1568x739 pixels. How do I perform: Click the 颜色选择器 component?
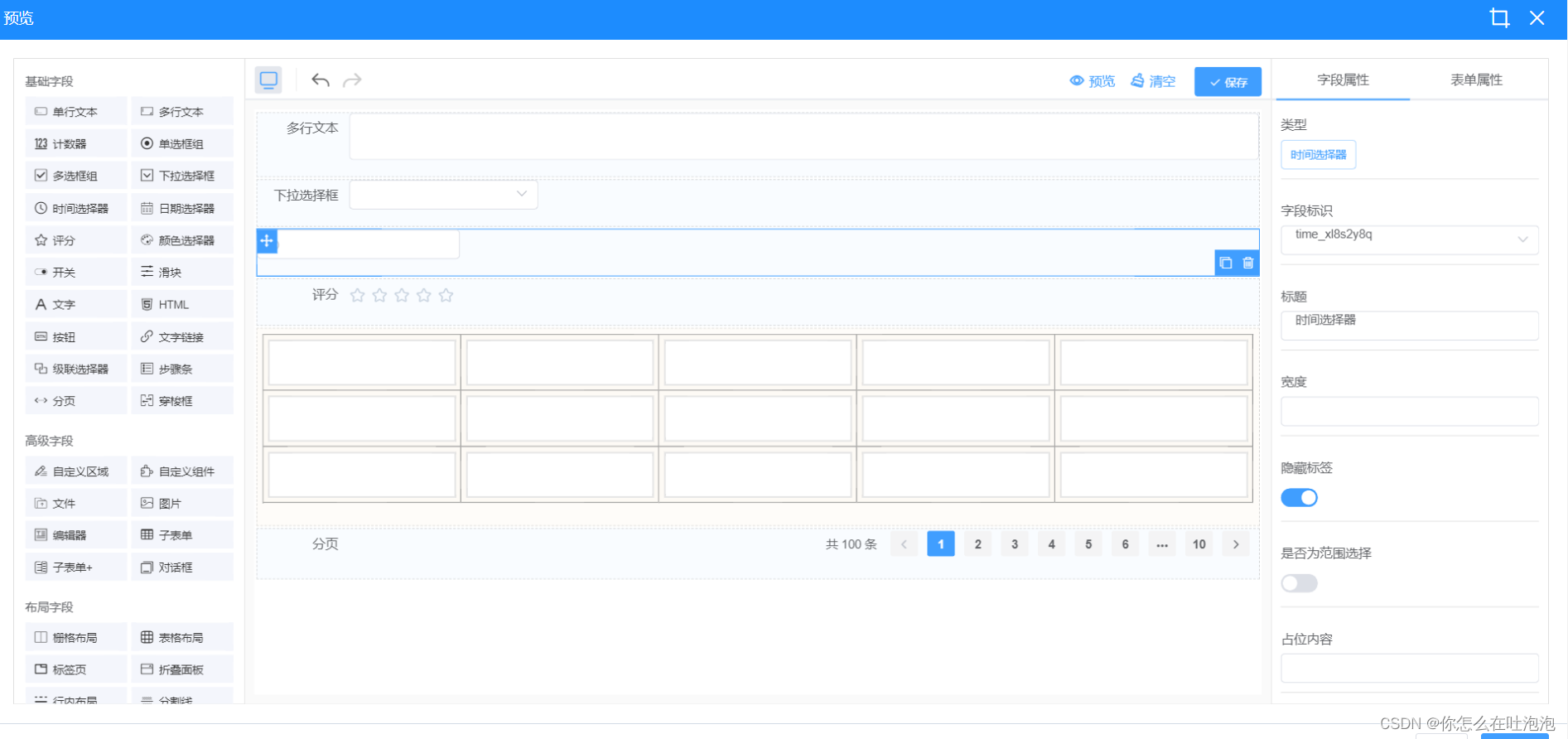(182, 240)
